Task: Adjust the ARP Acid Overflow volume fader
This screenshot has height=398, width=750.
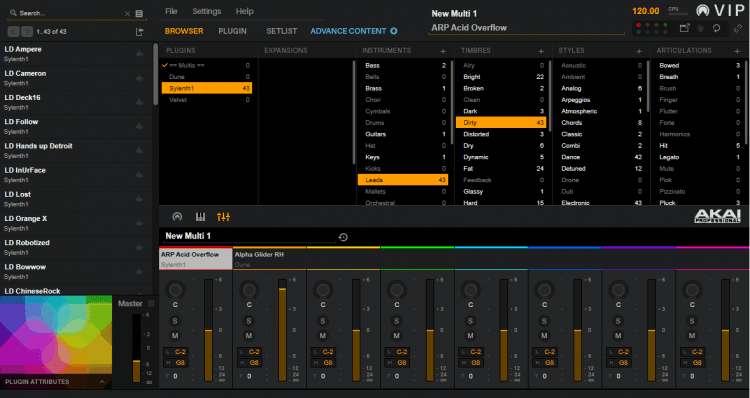Action: click(209, 331)
